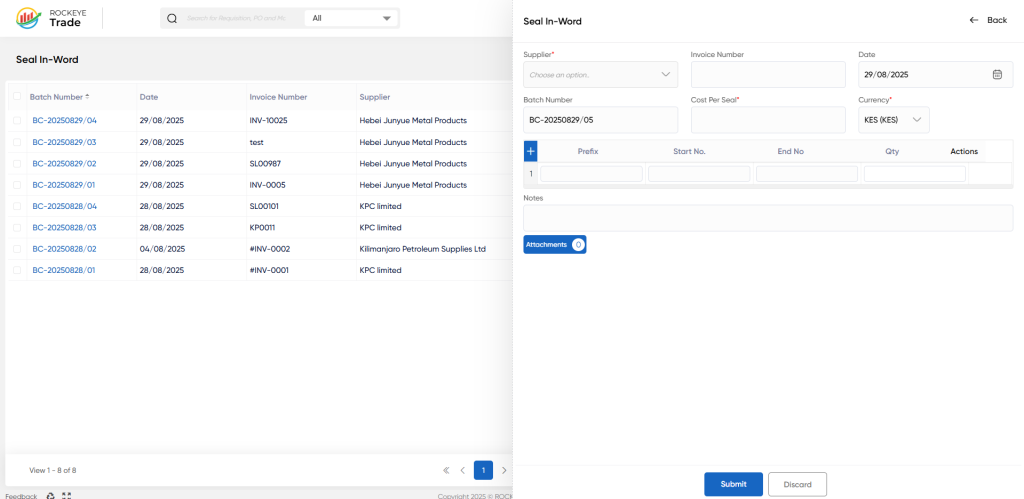
Task: Click the Submit button
Action: (x=733, y=484)
